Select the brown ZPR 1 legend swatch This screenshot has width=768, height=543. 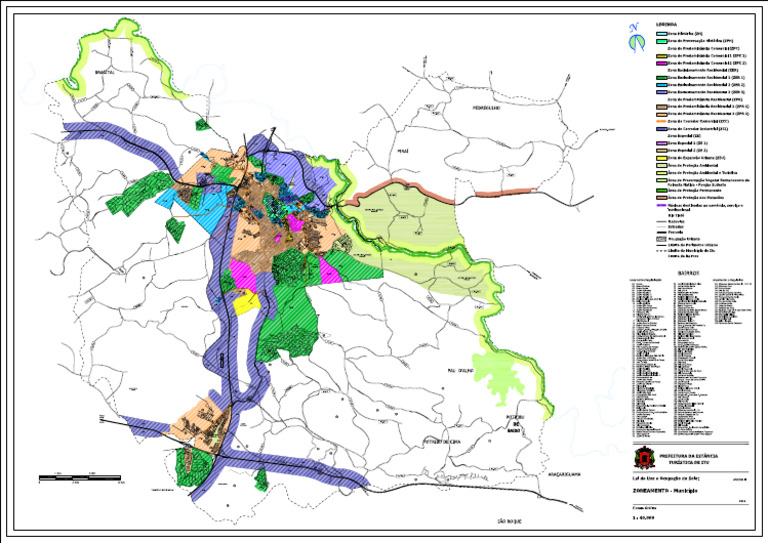(x=662, y=107)
